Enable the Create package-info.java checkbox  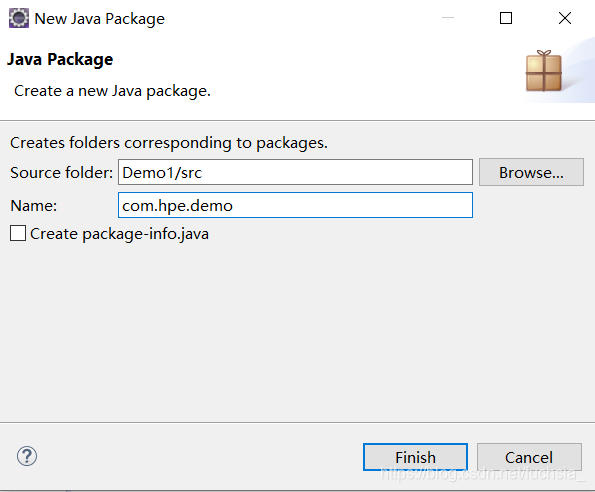[18, 233]
